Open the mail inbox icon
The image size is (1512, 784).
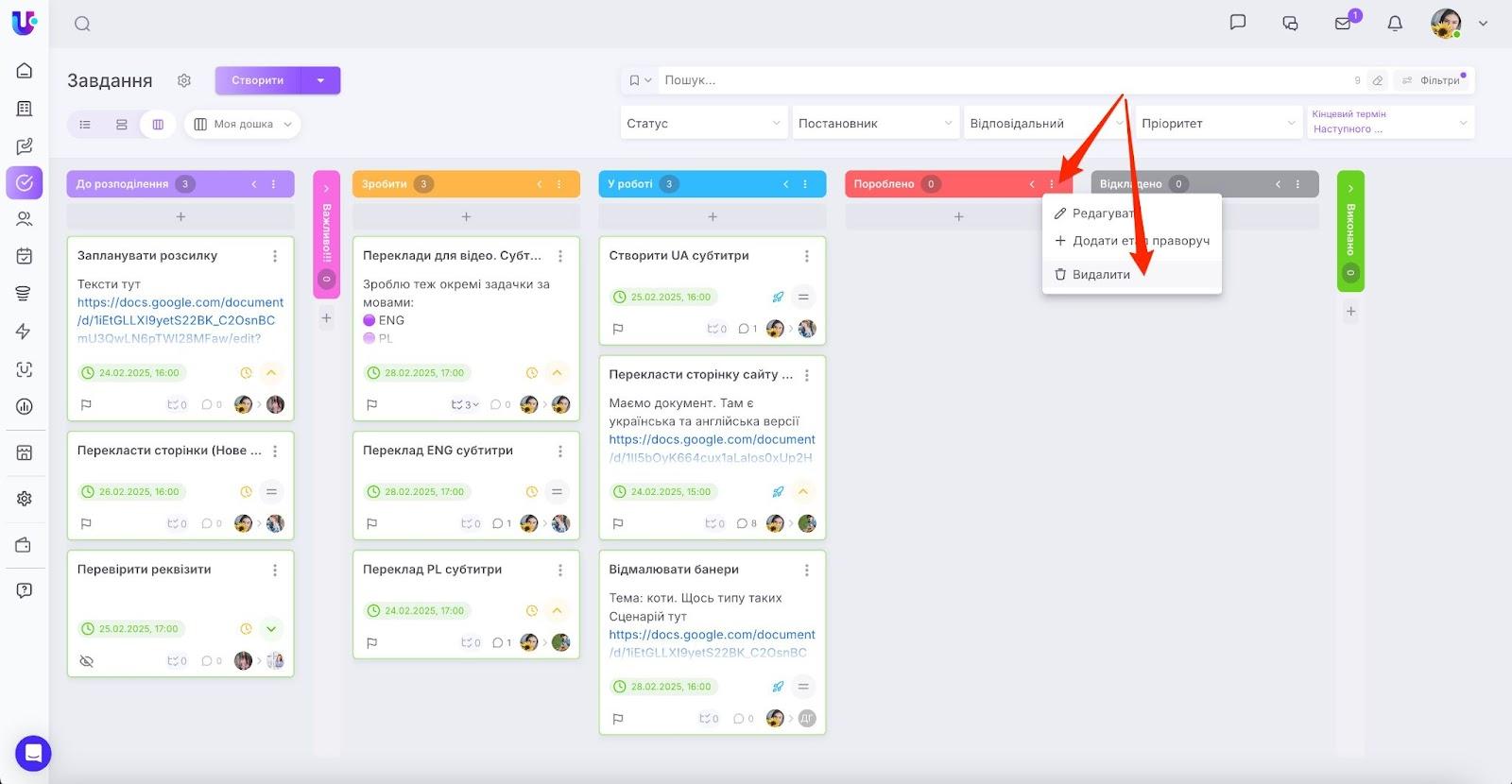(1343, 24)
